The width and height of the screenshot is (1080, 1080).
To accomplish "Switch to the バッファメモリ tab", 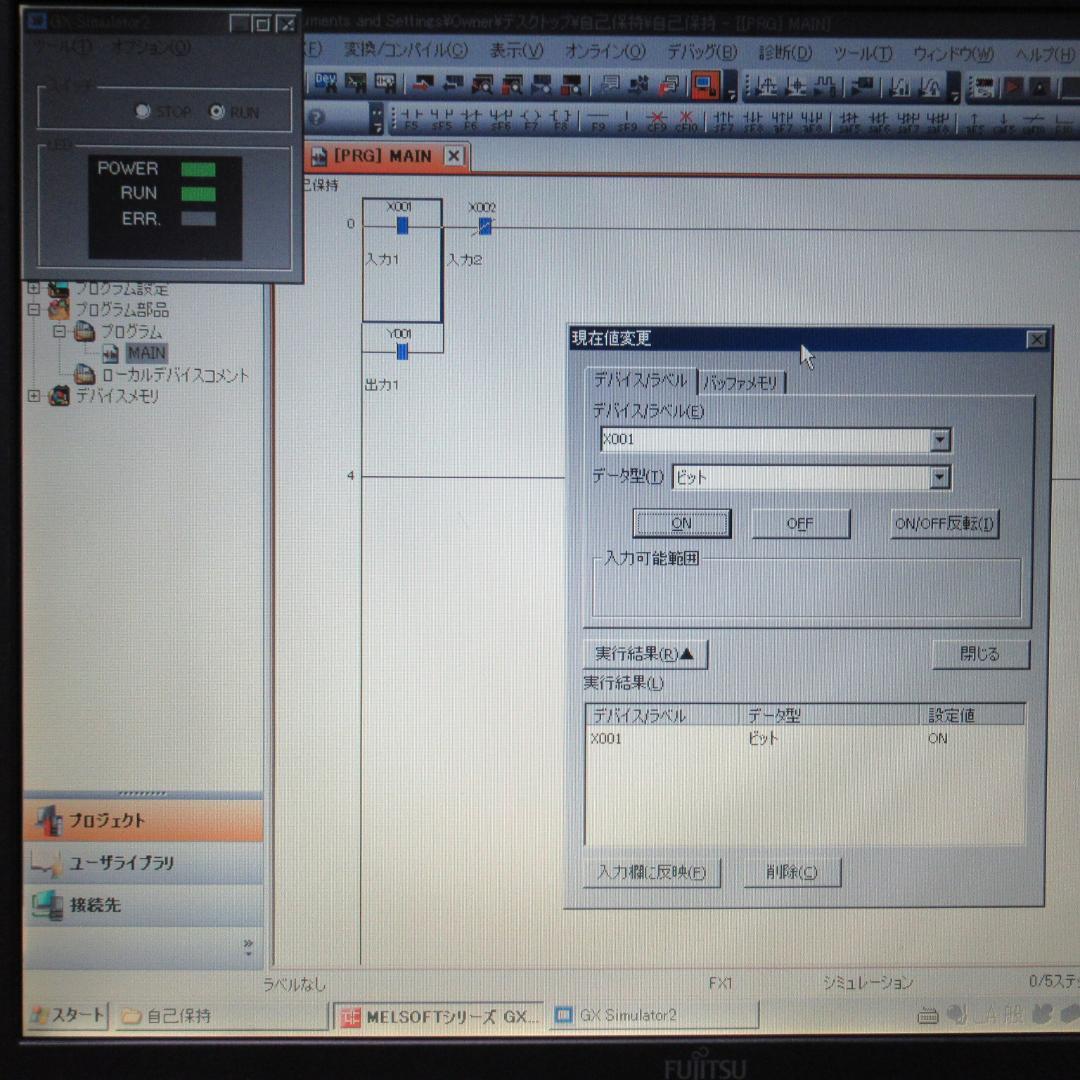I will click(x=742, y=383).
